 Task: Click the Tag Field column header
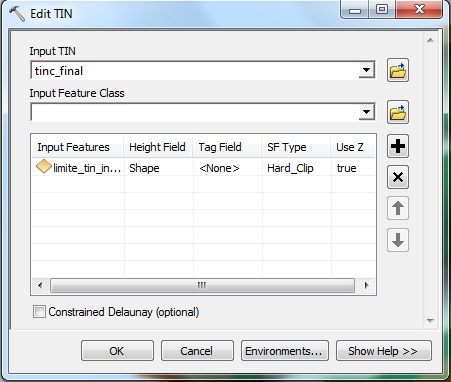(227, 147)
